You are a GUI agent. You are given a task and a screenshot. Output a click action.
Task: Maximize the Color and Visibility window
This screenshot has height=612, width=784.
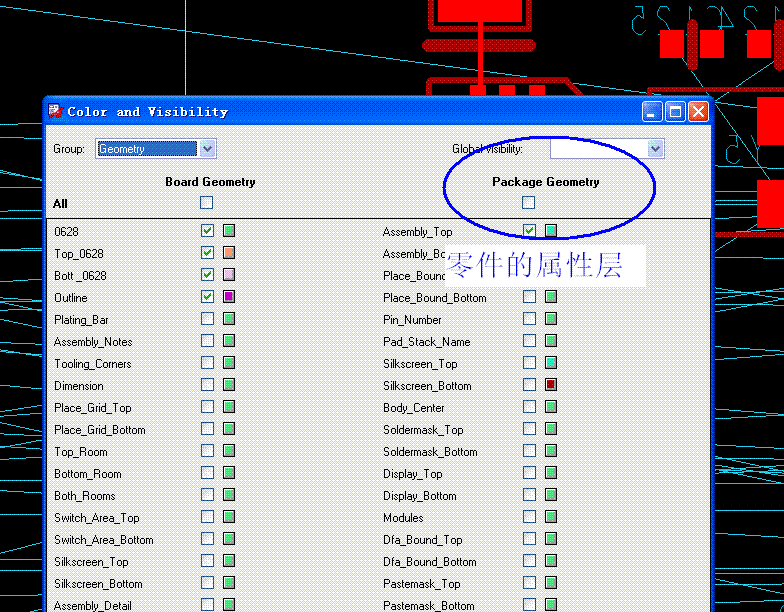(x=675, y=112)
